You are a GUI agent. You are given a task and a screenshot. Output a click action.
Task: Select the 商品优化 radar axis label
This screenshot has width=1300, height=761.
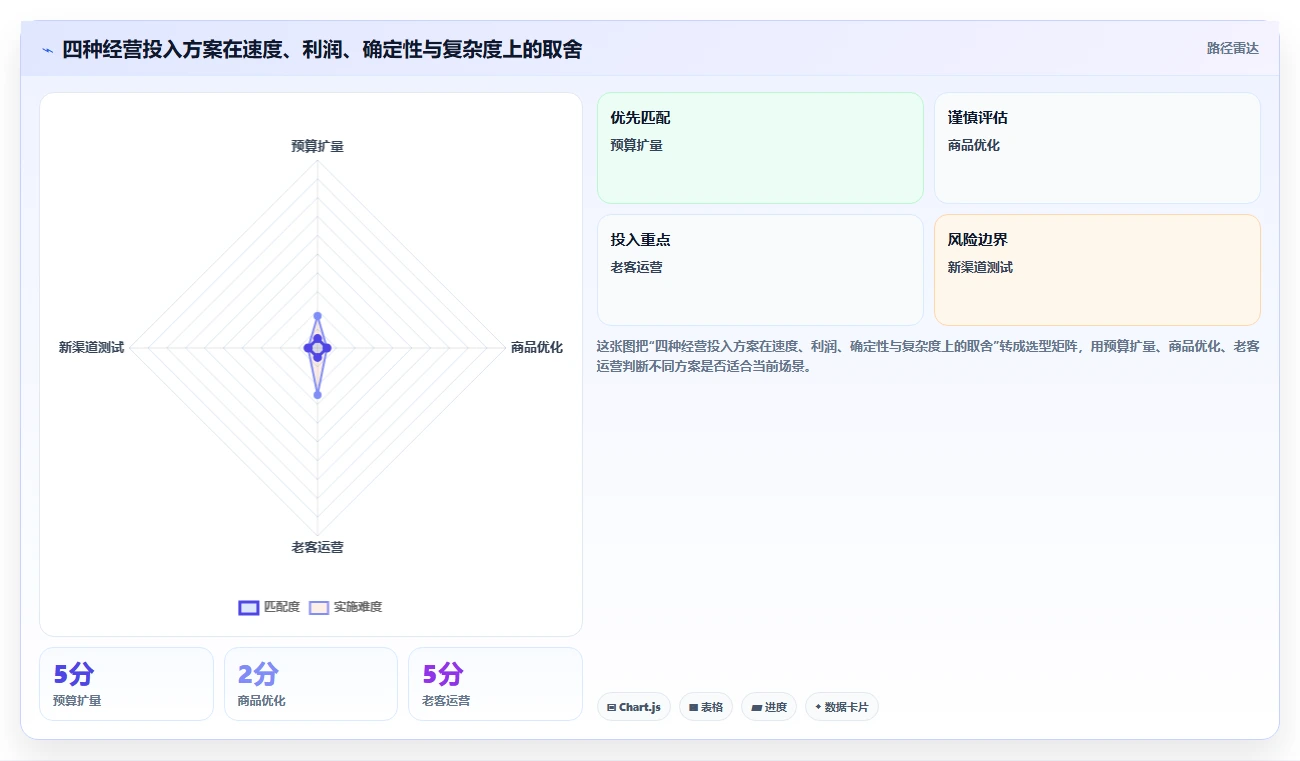537,347
